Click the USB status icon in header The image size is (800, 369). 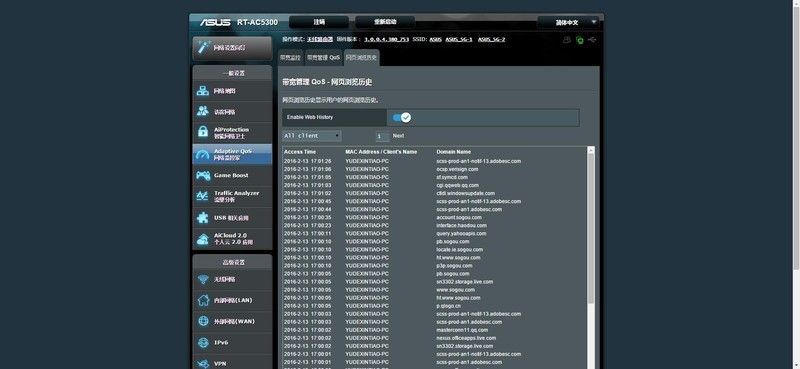click(592, 39)
